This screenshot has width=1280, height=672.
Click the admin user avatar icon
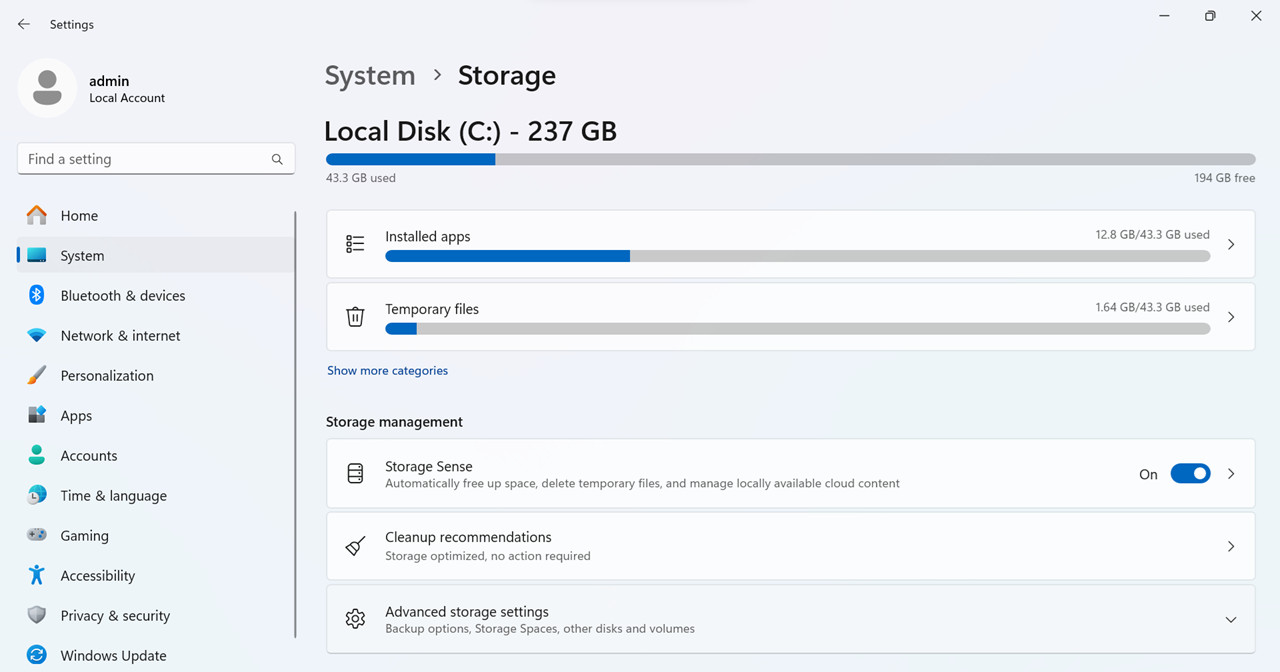47,88
